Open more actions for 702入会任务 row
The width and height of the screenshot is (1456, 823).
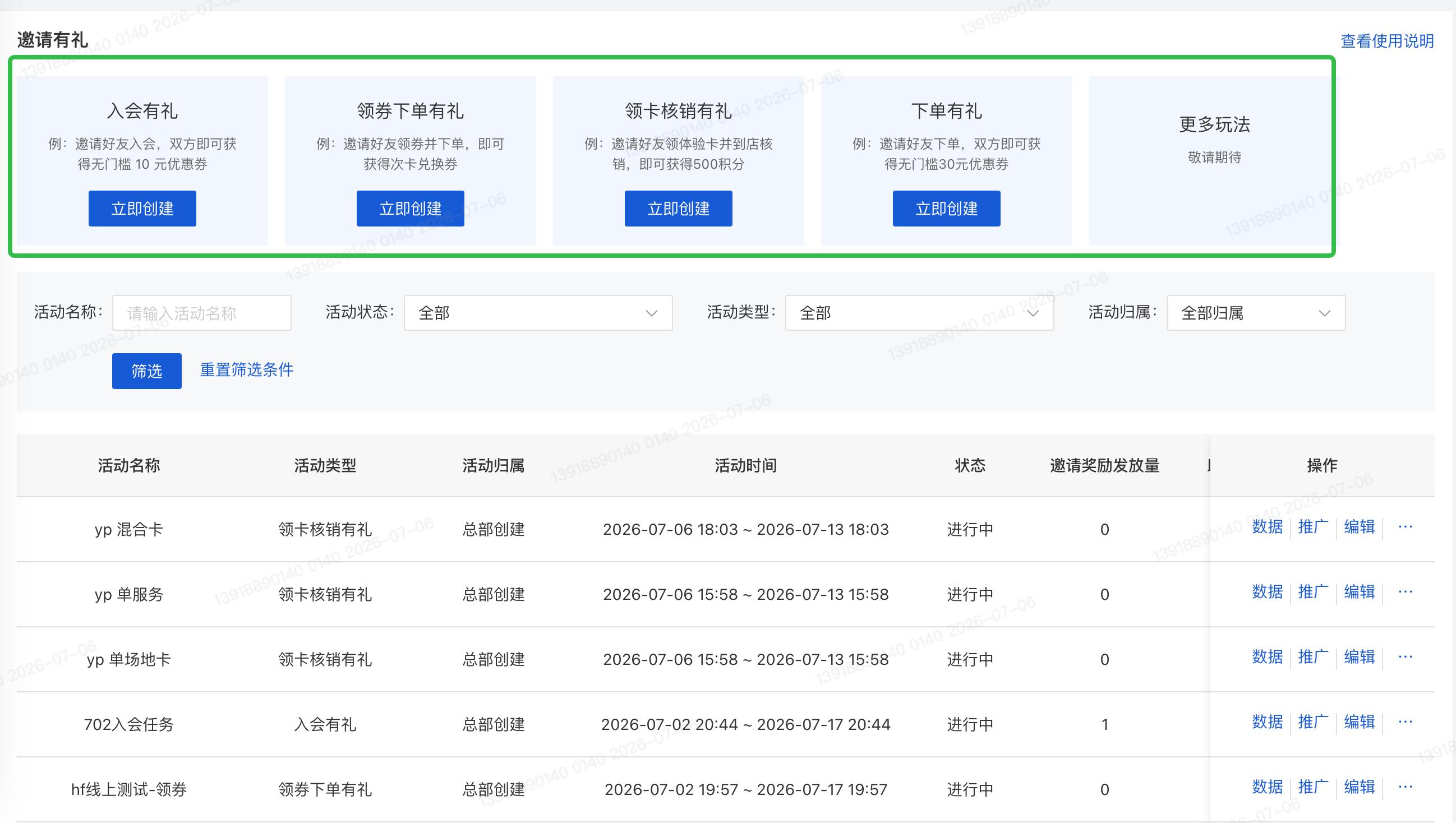1405,723
